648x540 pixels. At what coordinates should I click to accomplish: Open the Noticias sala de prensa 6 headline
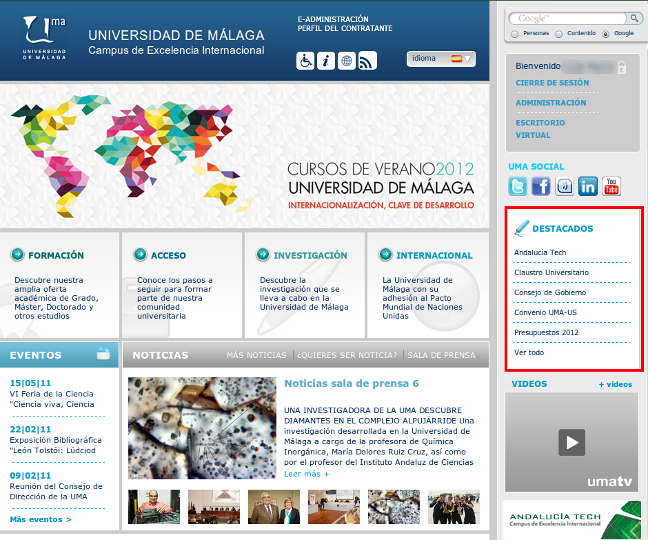(351, 383)
